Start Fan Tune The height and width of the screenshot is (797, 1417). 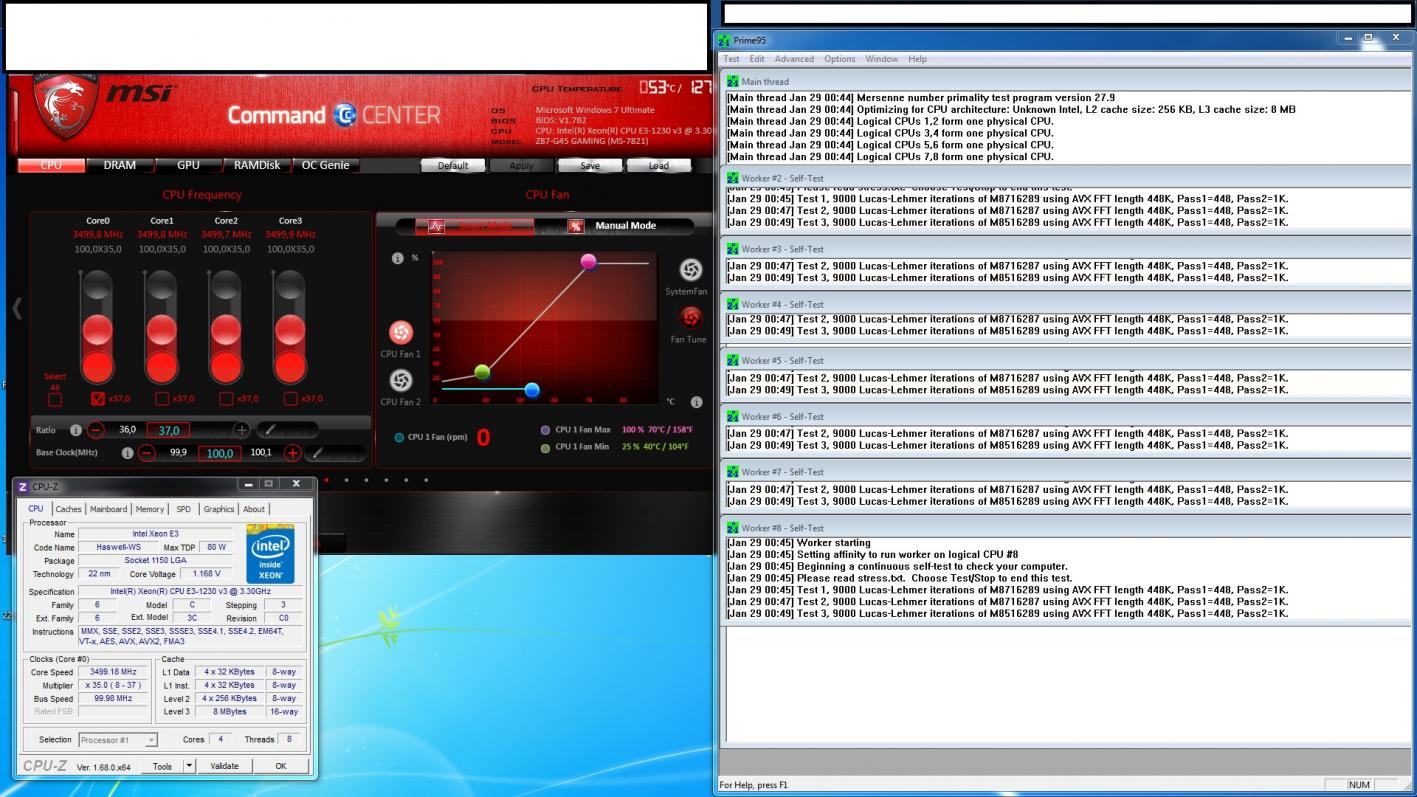click(x=690, y=318)
